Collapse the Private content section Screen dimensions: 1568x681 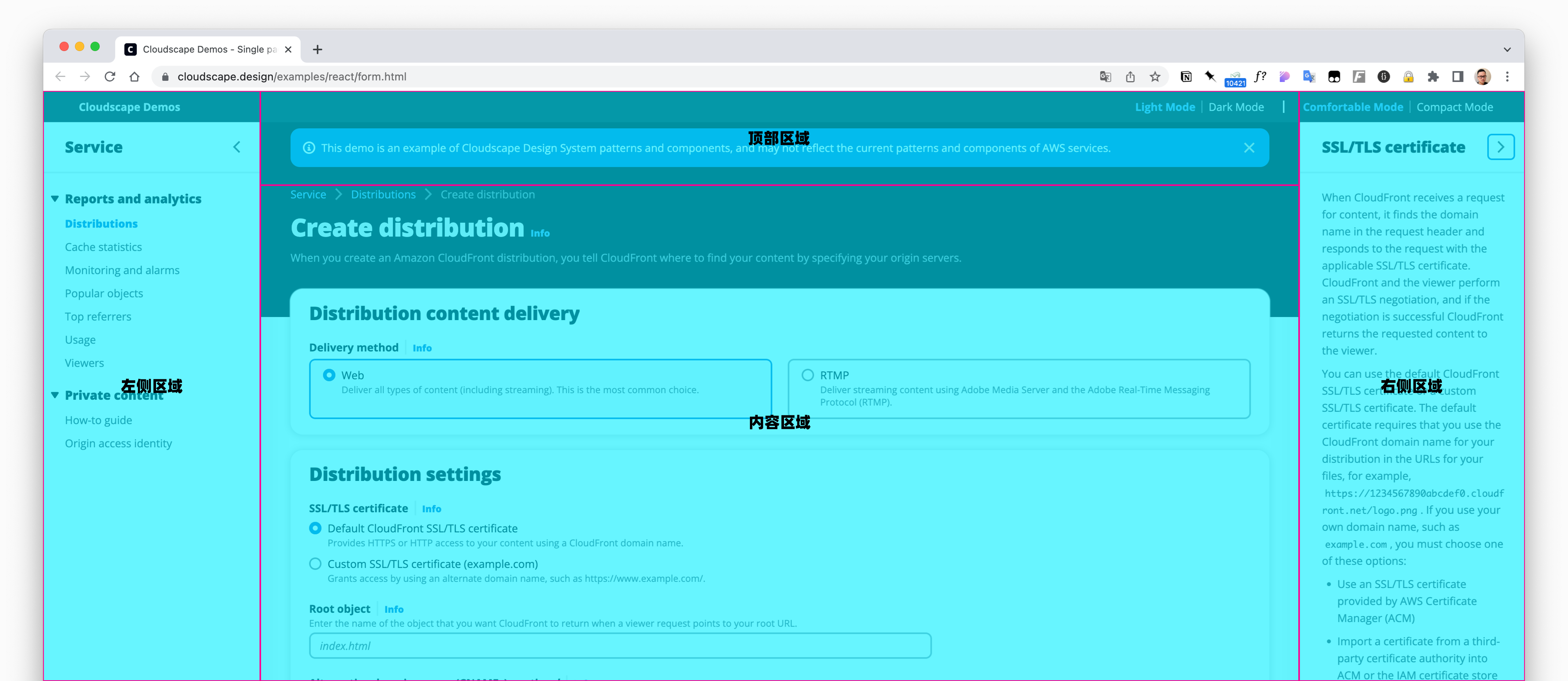click(x=55, y=395)
